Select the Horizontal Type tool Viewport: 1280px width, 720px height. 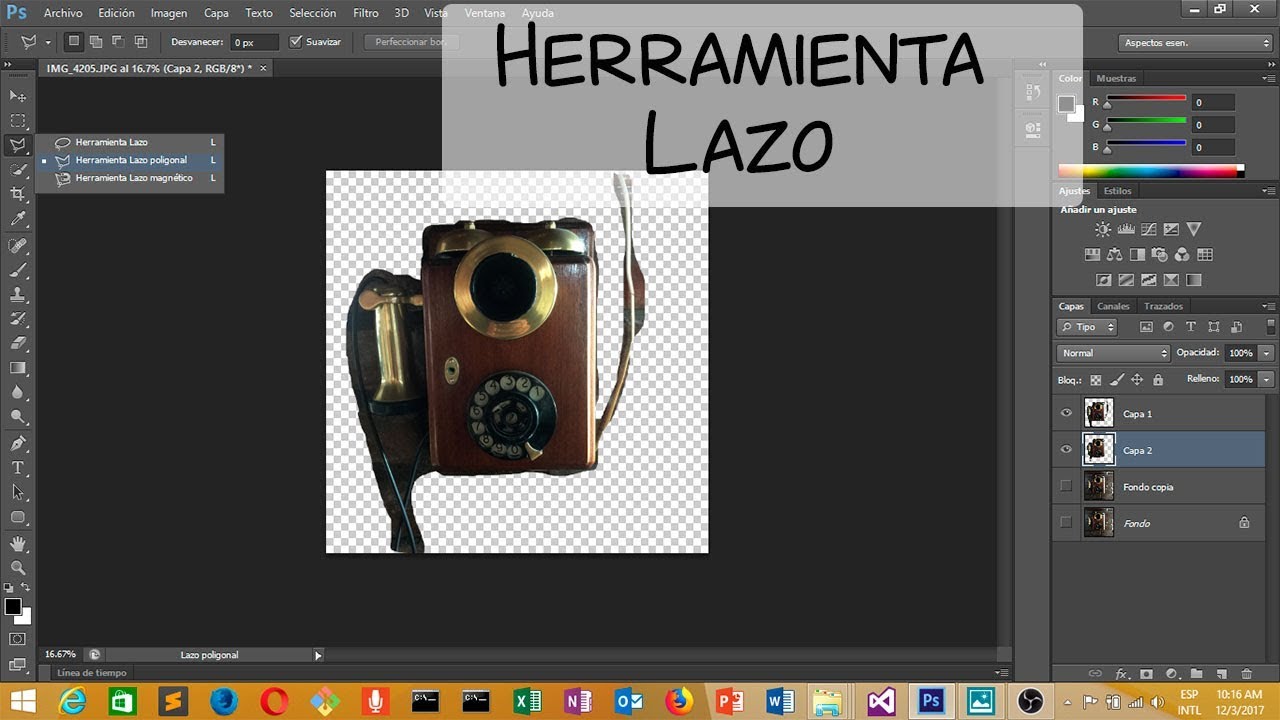point(18,468)
